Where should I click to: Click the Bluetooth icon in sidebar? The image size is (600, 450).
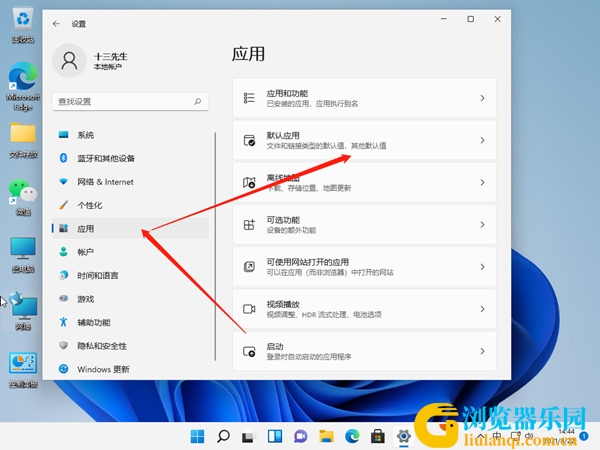pos(64,158)
